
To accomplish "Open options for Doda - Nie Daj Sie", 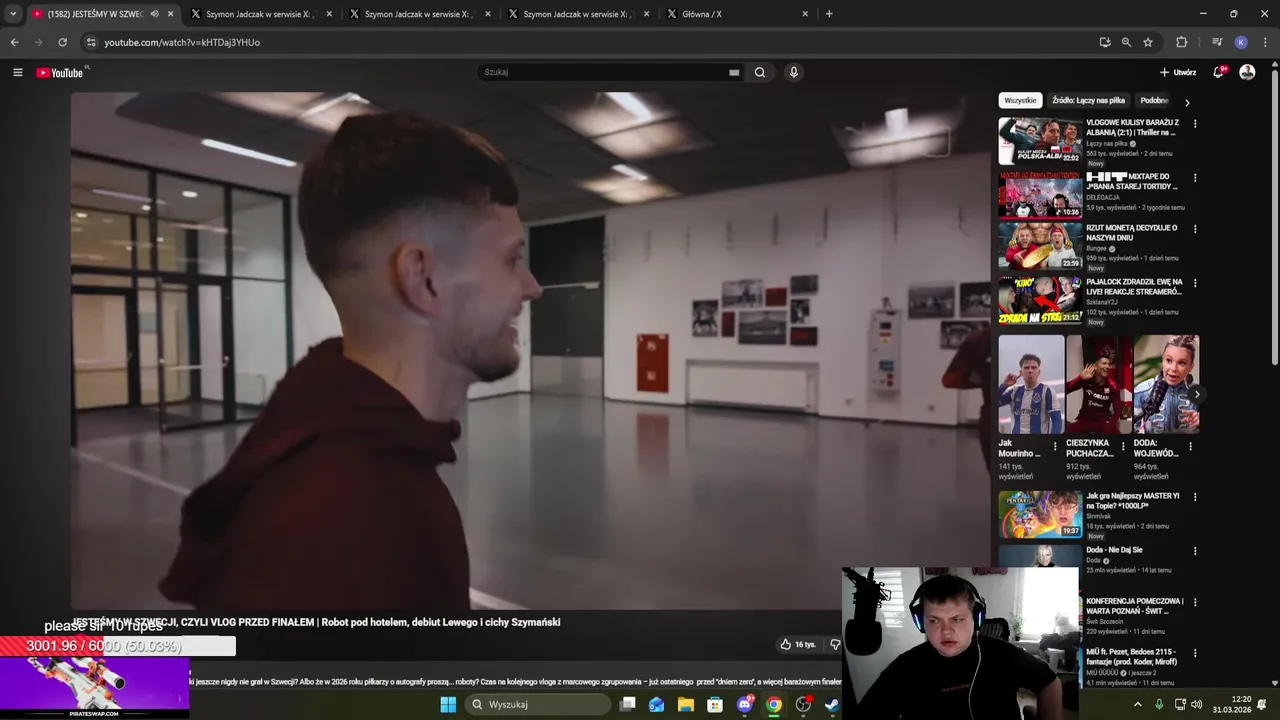I will [x=1195, y=551].
